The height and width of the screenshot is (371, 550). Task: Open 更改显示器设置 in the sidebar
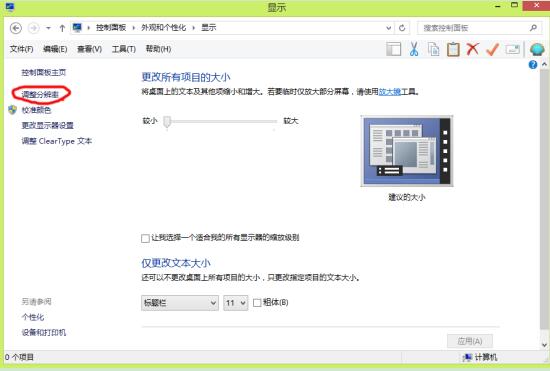[48, 126]
